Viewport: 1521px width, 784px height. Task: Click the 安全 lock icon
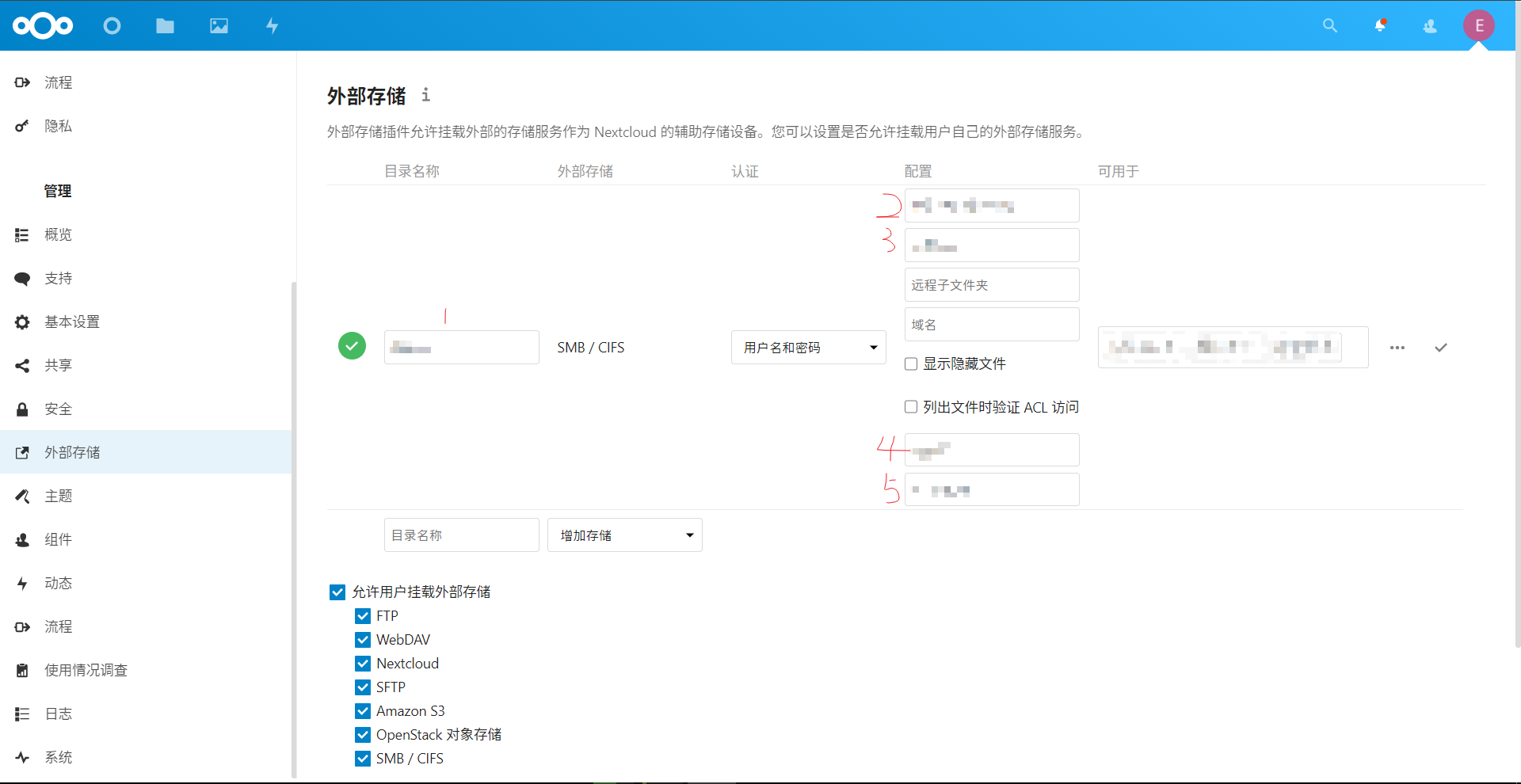[x=22, y=409]
